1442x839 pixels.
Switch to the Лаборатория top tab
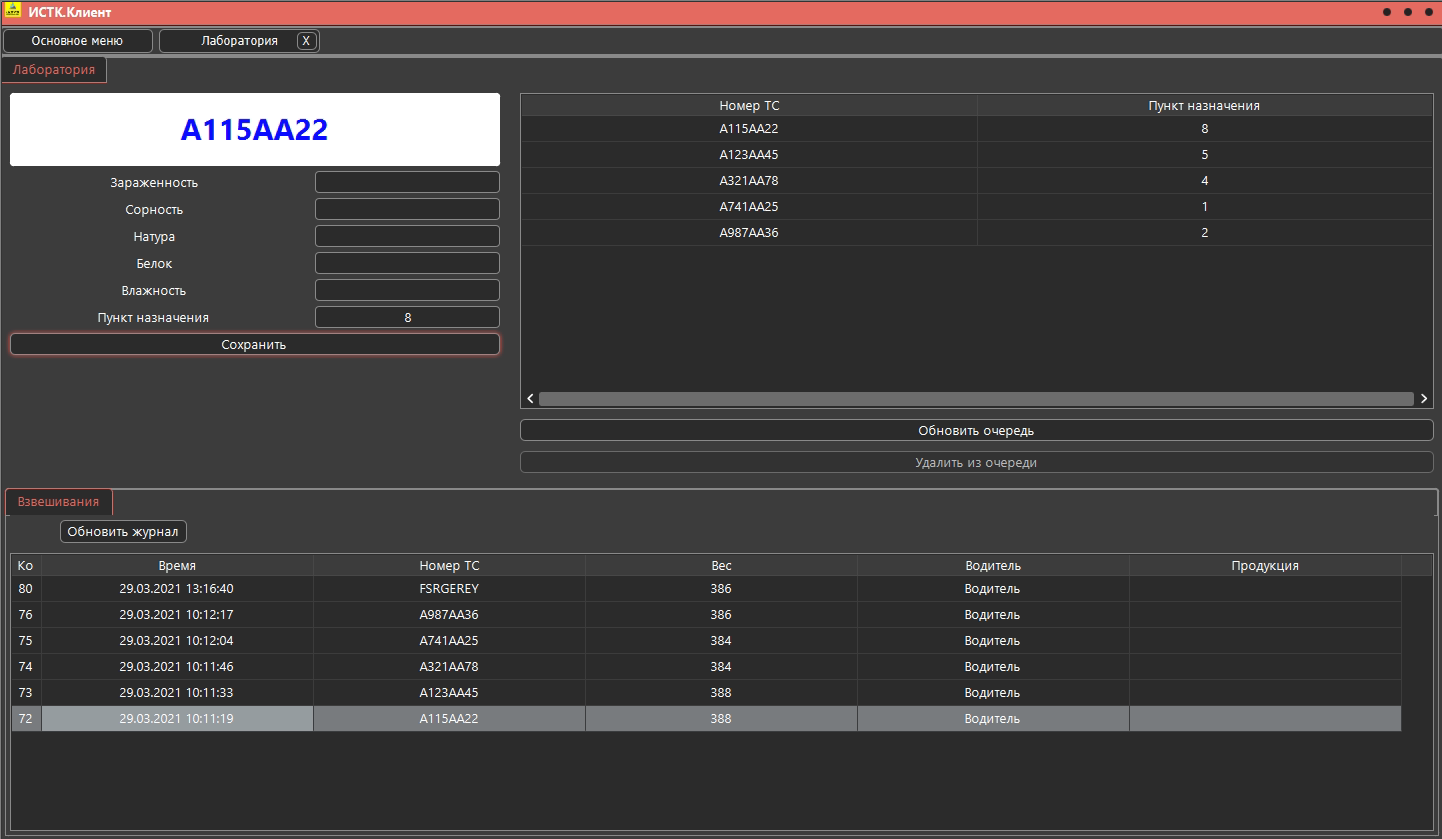(239, 41)
